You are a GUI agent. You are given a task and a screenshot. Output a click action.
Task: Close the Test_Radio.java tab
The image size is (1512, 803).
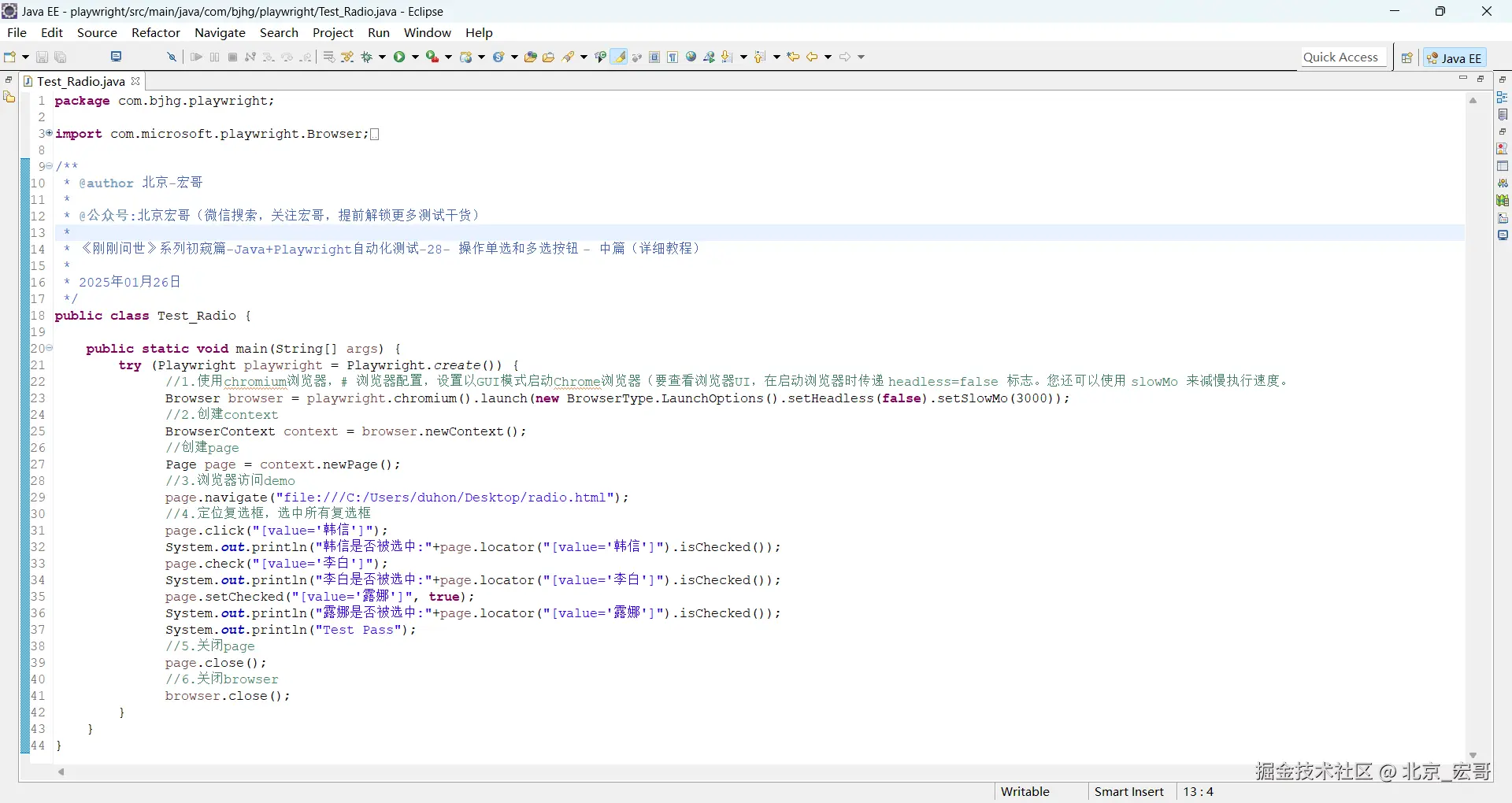135,81
